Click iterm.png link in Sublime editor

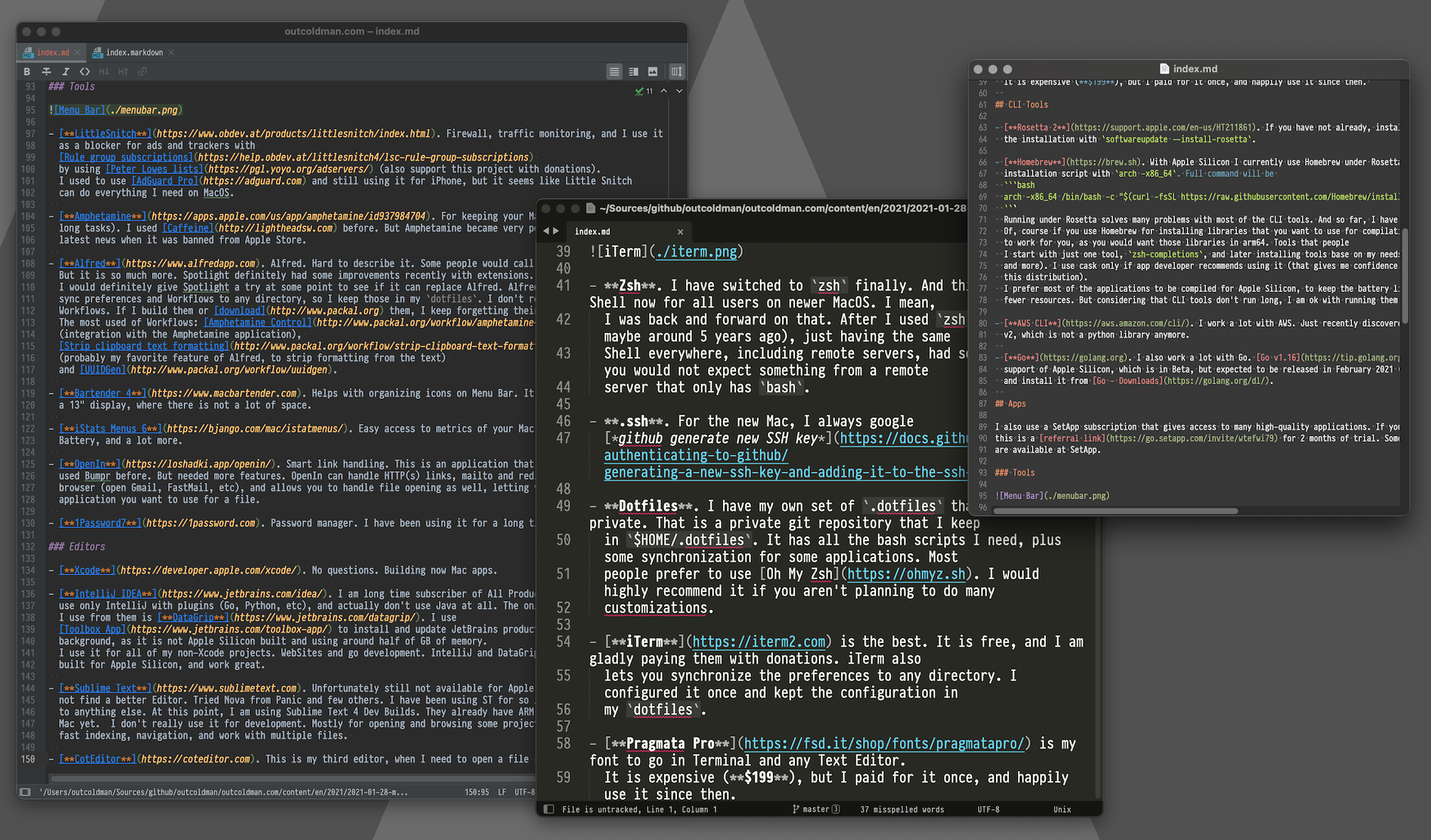point(696,251)
